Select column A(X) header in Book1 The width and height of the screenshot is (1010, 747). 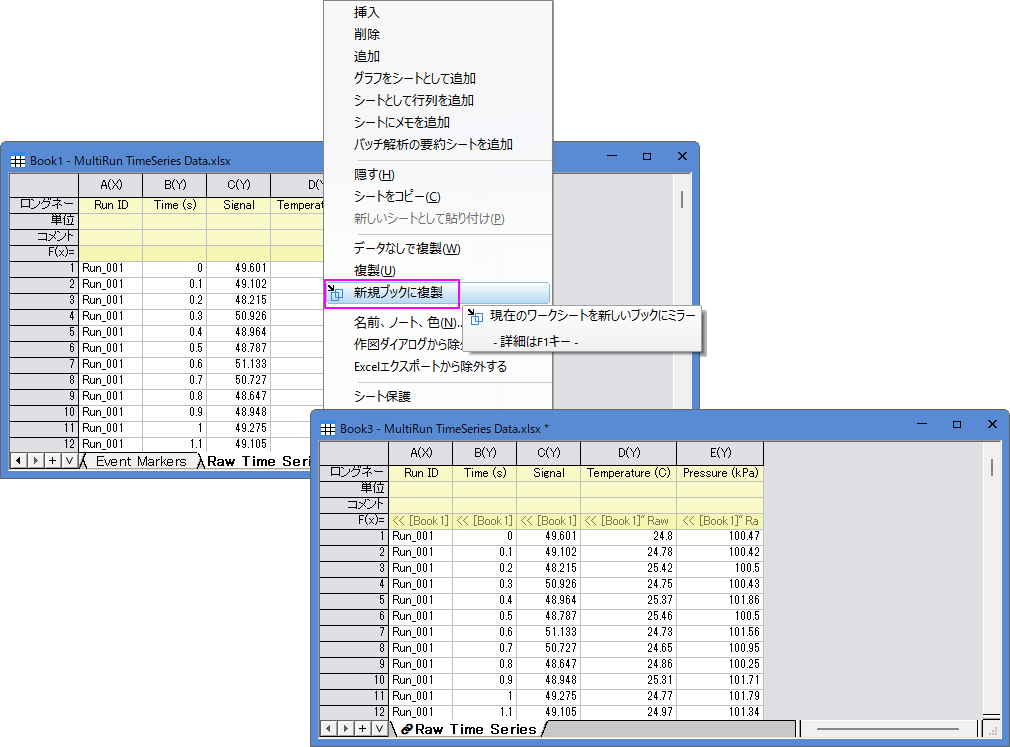111,185
